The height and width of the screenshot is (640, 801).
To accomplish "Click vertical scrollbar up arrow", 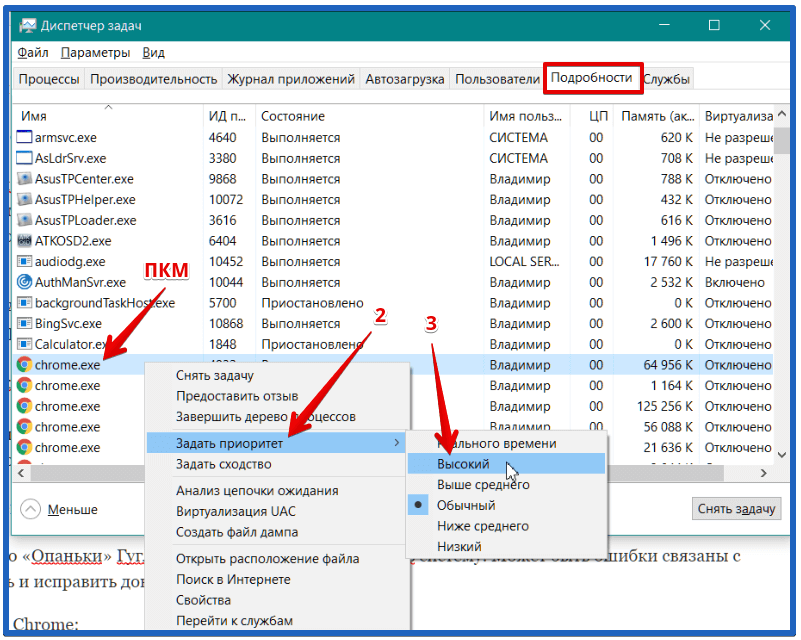I will [x=782, y=114].
